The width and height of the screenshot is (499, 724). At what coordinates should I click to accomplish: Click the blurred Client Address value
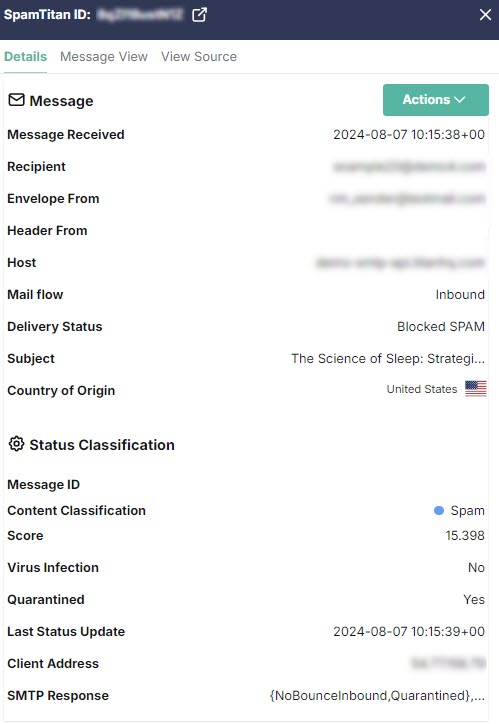click(x=448, y=664)
